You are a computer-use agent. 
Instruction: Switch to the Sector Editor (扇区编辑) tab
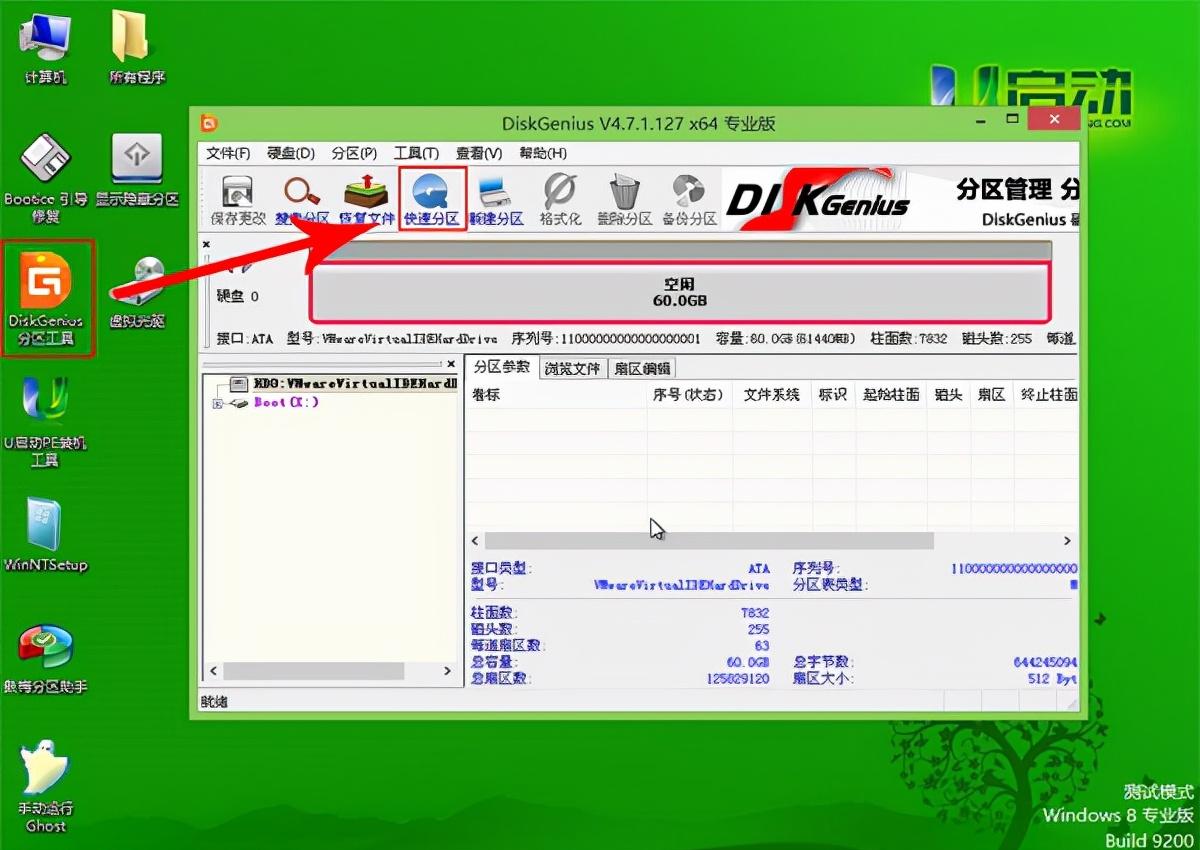[x=642, y=368]
